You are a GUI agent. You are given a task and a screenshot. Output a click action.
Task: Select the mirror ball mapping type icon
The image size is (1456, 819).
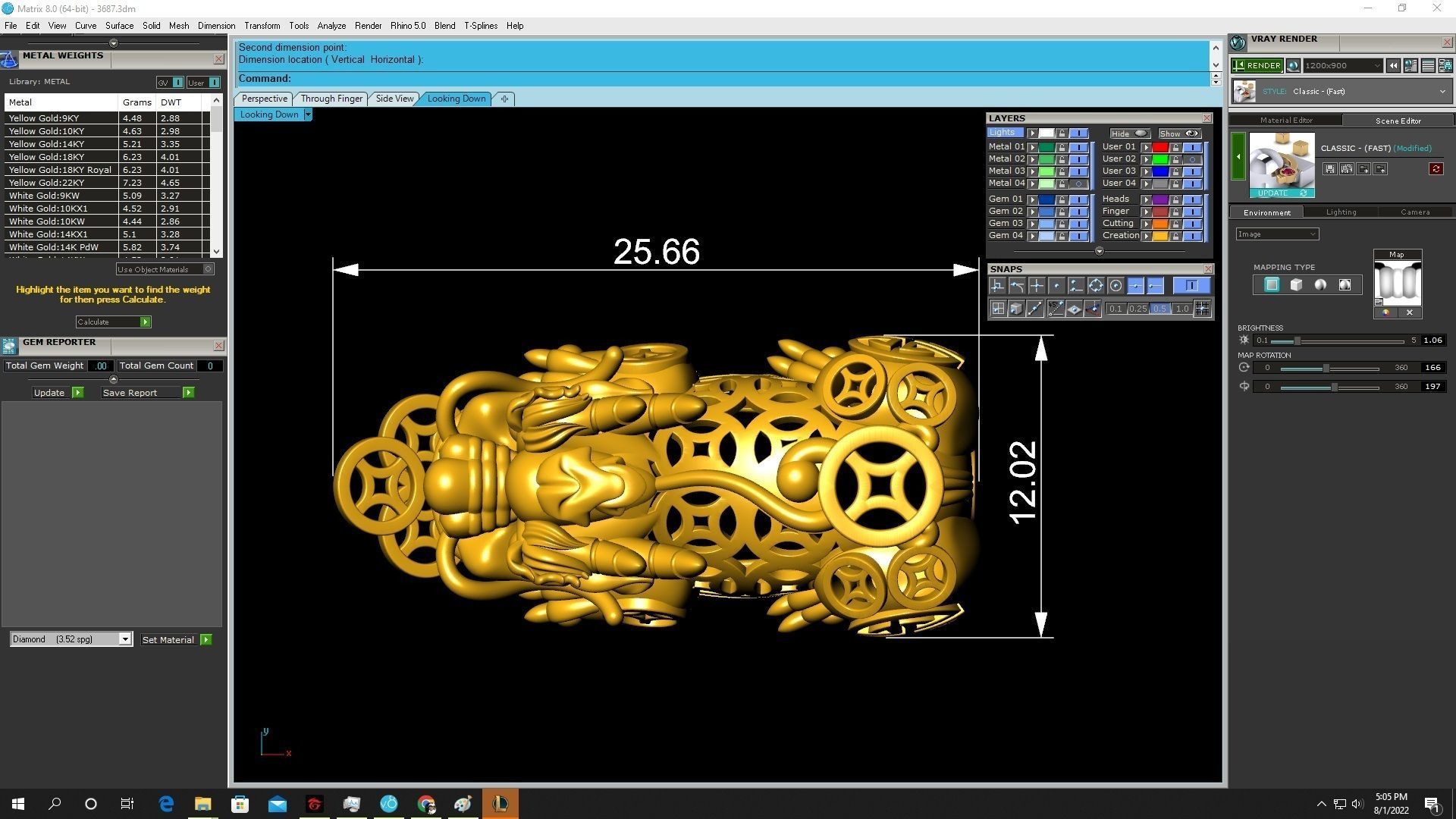pos(1345,284)
